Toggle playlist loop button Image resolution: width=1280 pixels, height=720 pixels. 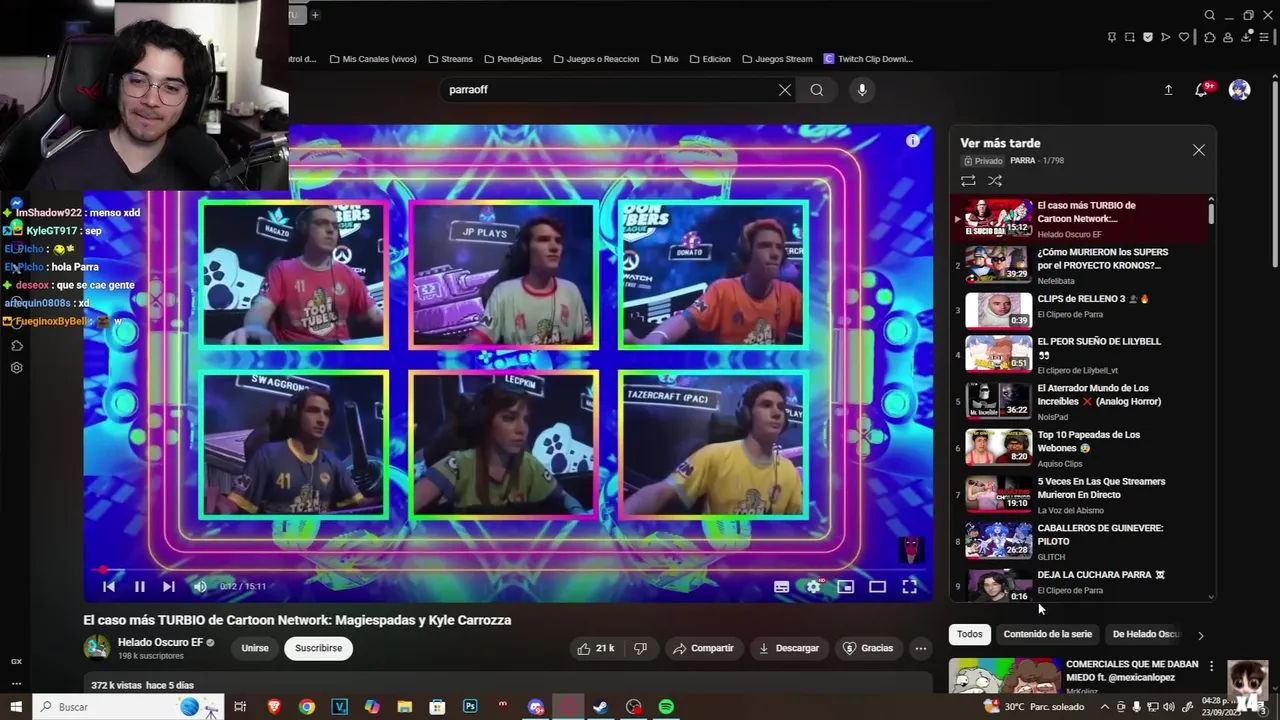click(x=968, y=181)
